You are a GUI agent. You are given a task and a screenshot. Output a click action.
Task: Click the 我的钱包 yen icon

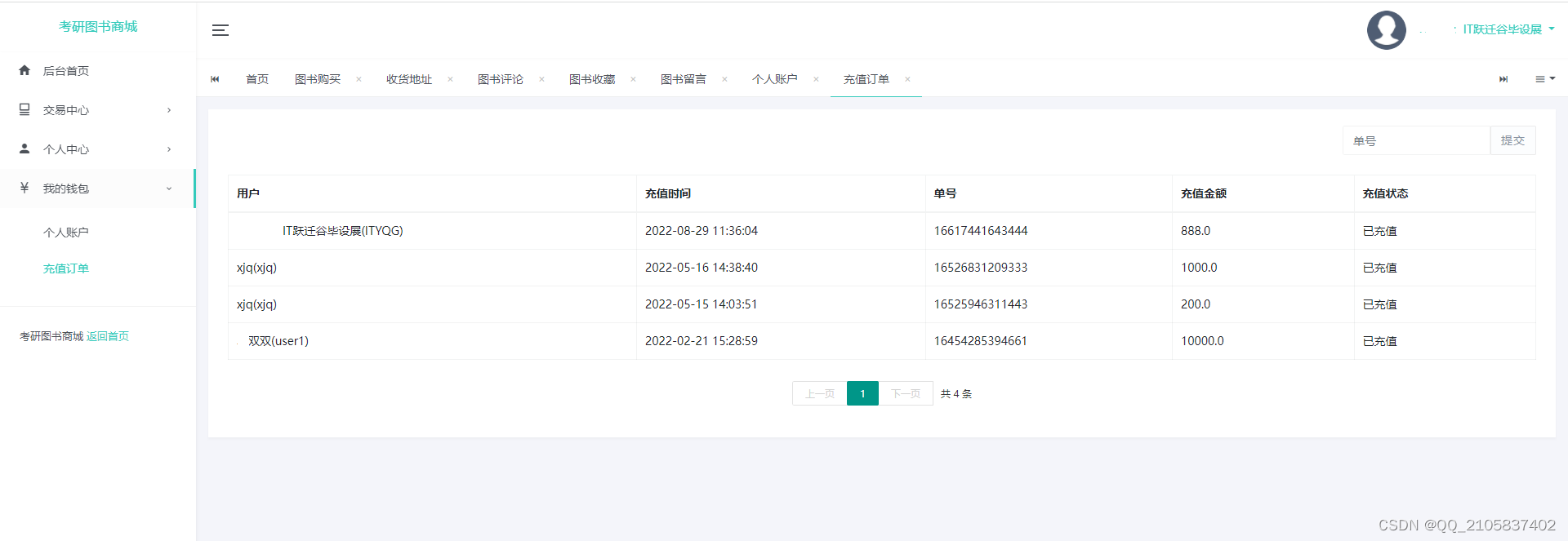[x=24, y=188]
